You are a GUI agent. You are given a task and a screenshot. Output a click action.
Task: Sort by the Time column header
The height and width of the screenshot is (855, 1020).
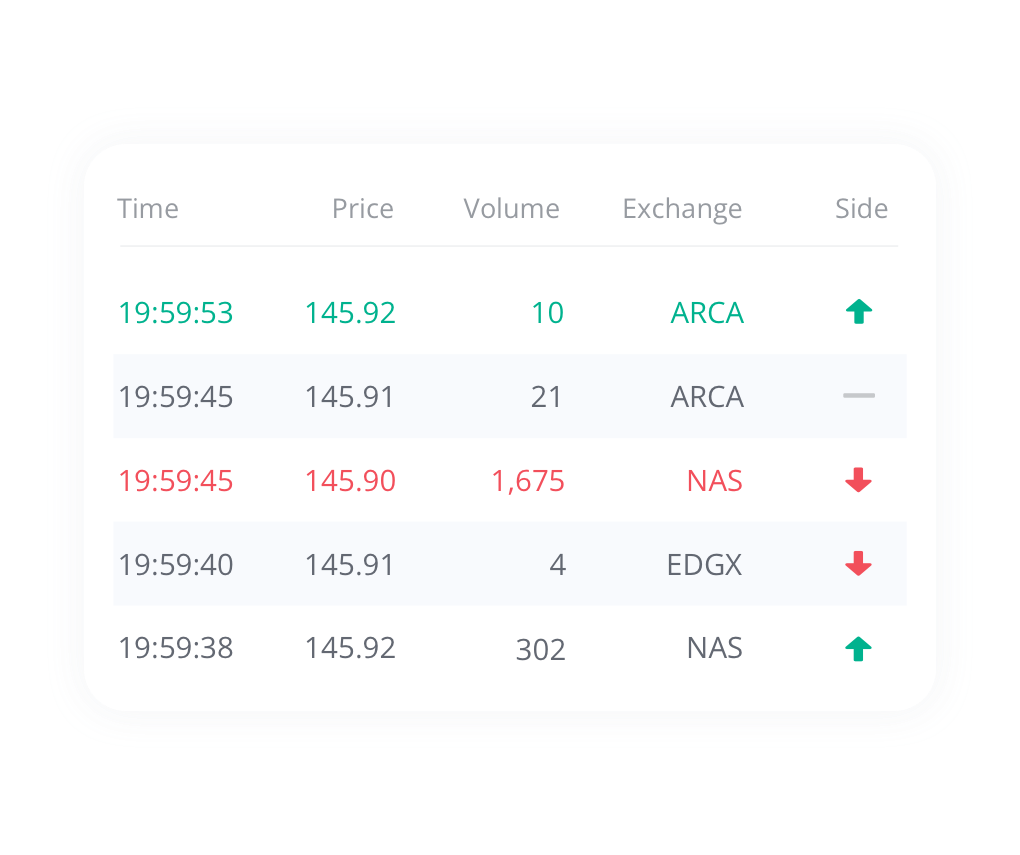coord(148,209)
